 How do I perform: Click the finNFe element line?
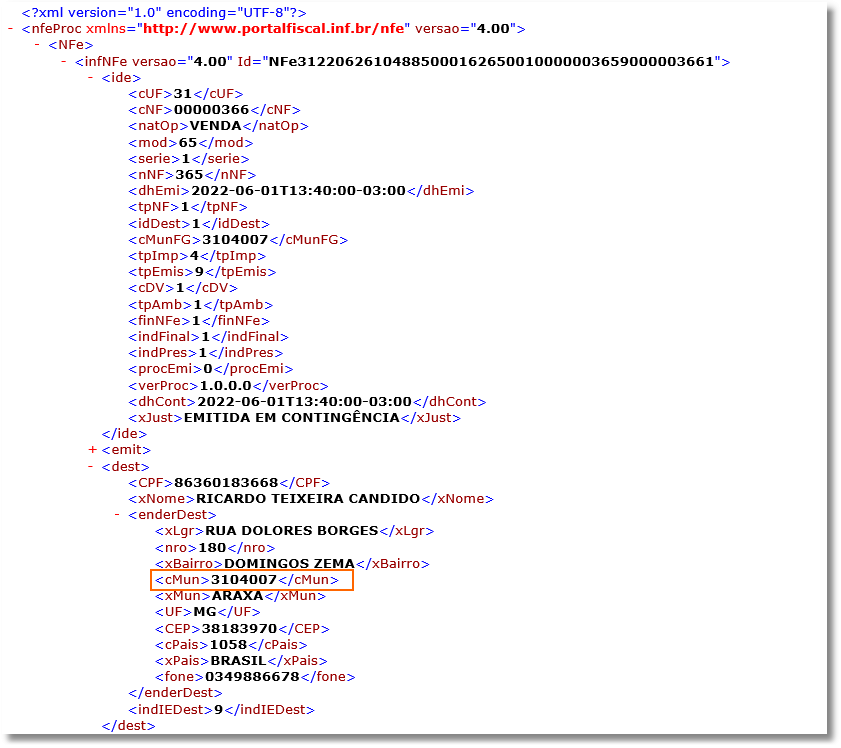click(x=199, y=321)
